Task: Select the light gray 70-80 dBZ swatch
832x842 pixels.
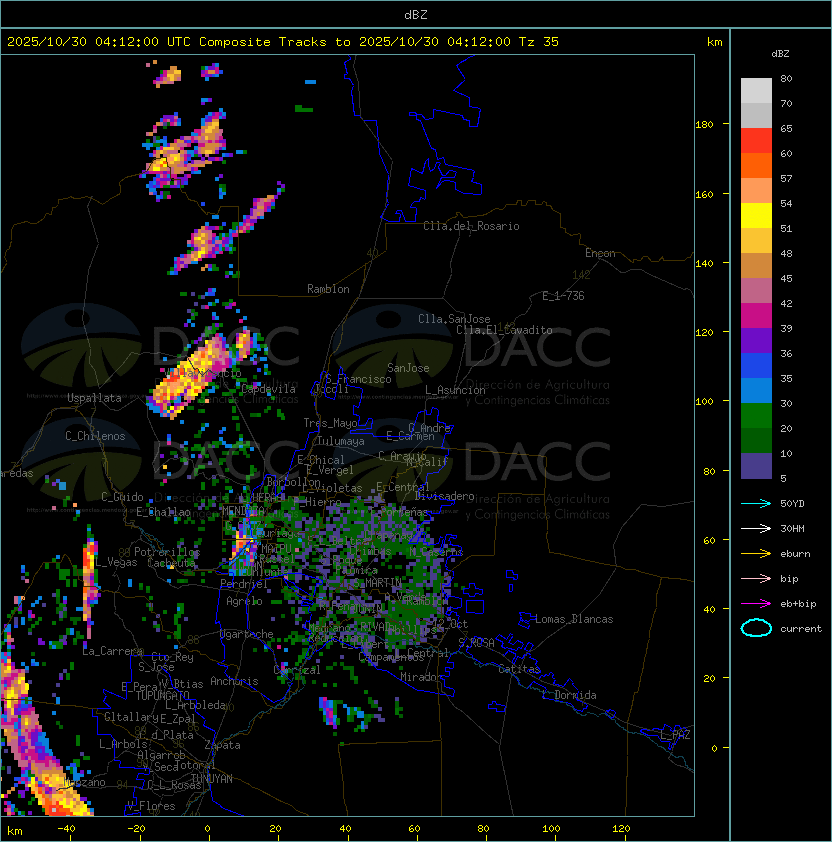Action: coord(756,91)
